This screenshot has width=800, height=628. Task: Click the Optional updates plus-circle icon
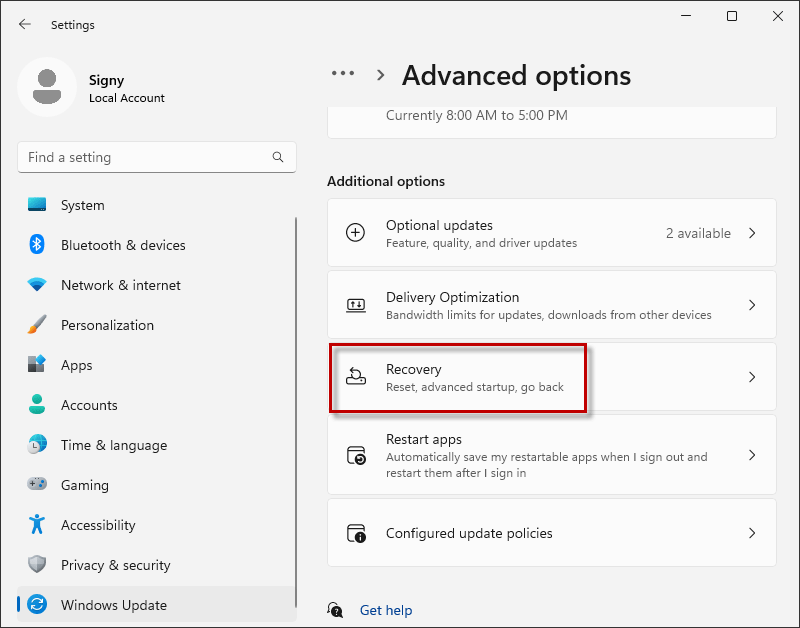pyautogui.click(x=356, y=233)
